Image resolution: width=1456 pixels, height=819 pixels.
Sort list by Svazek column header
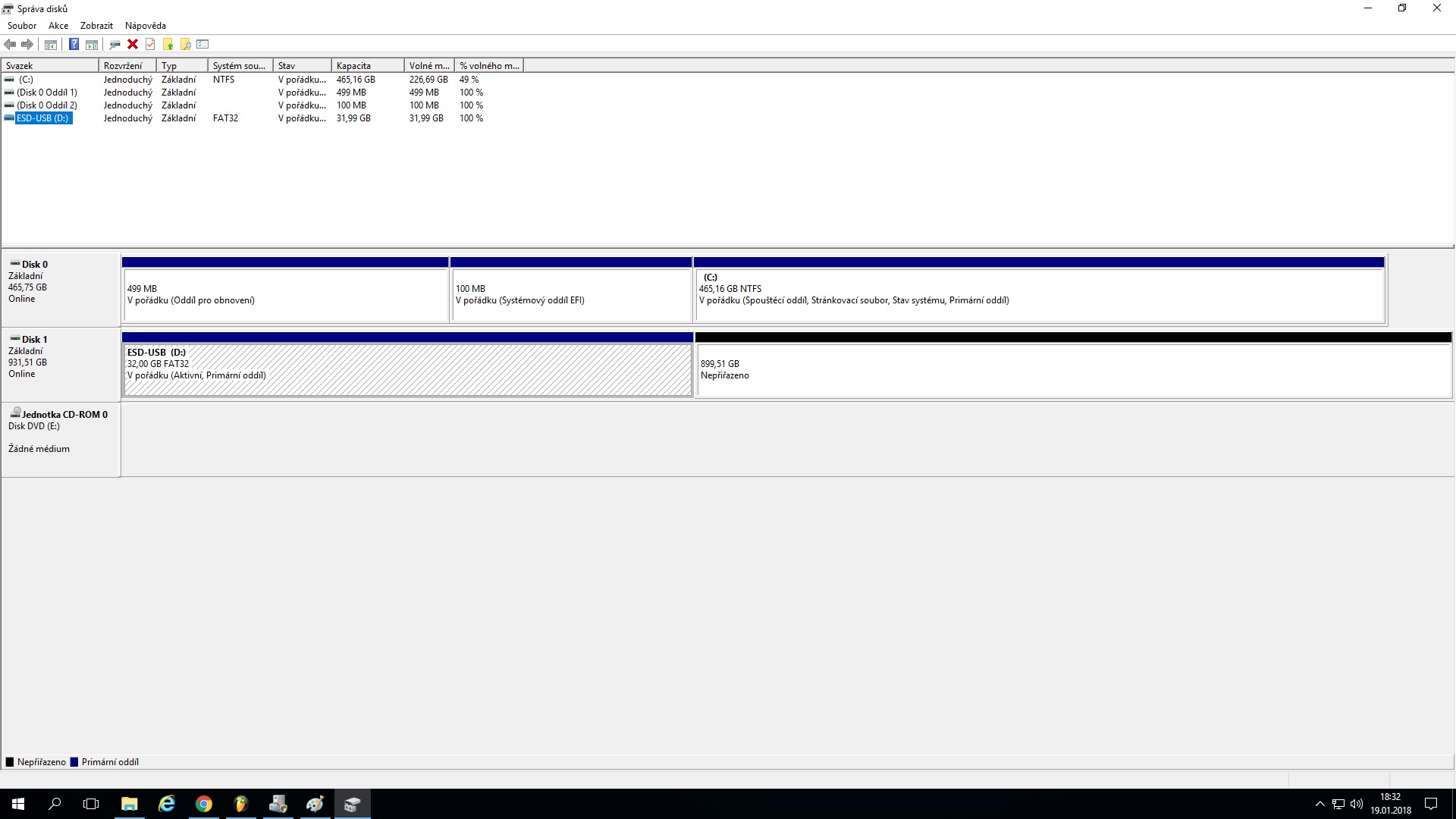coord(49,66)
